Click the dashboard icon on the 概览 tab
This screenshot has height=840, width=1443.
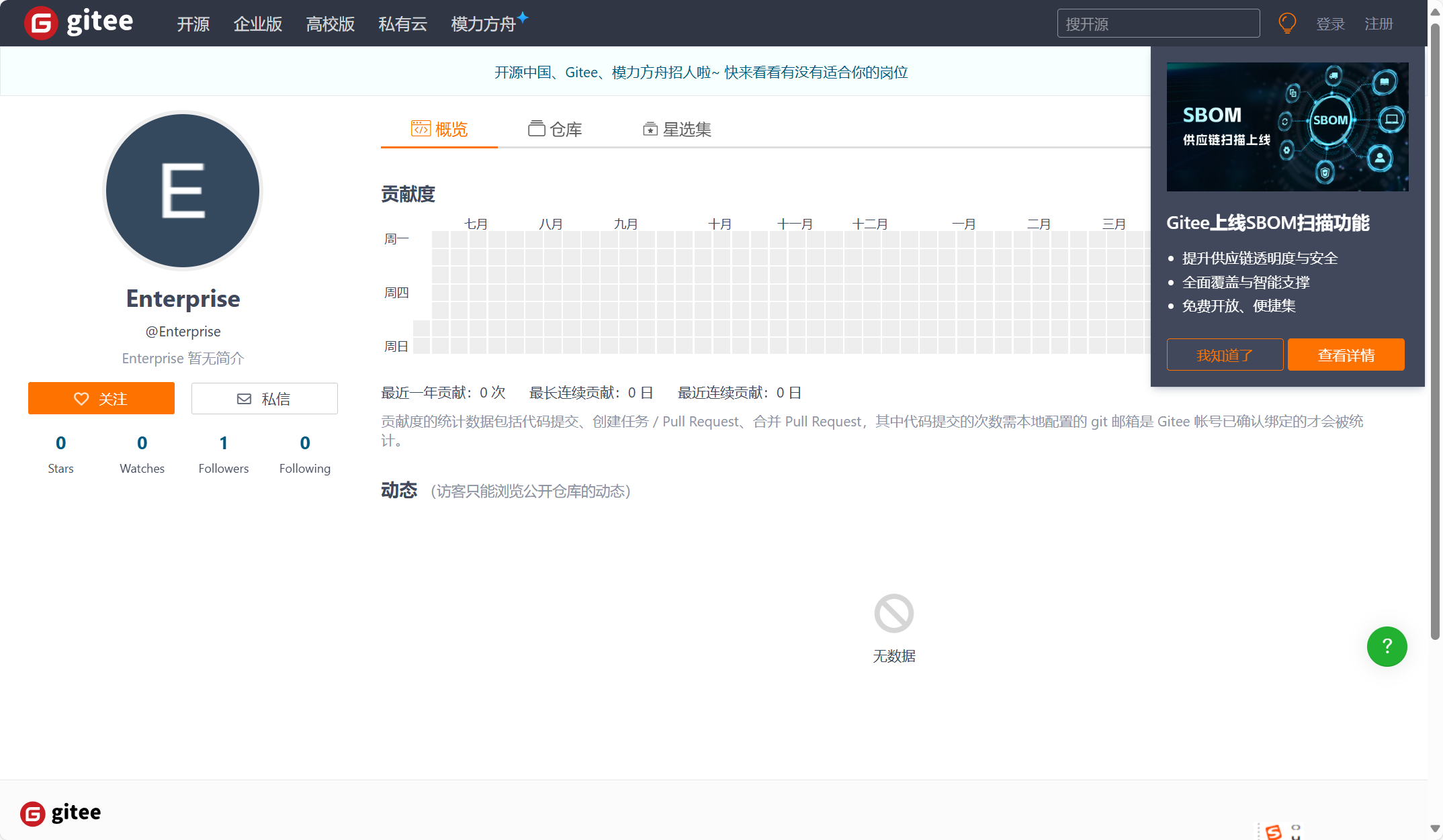coord(420,128)
